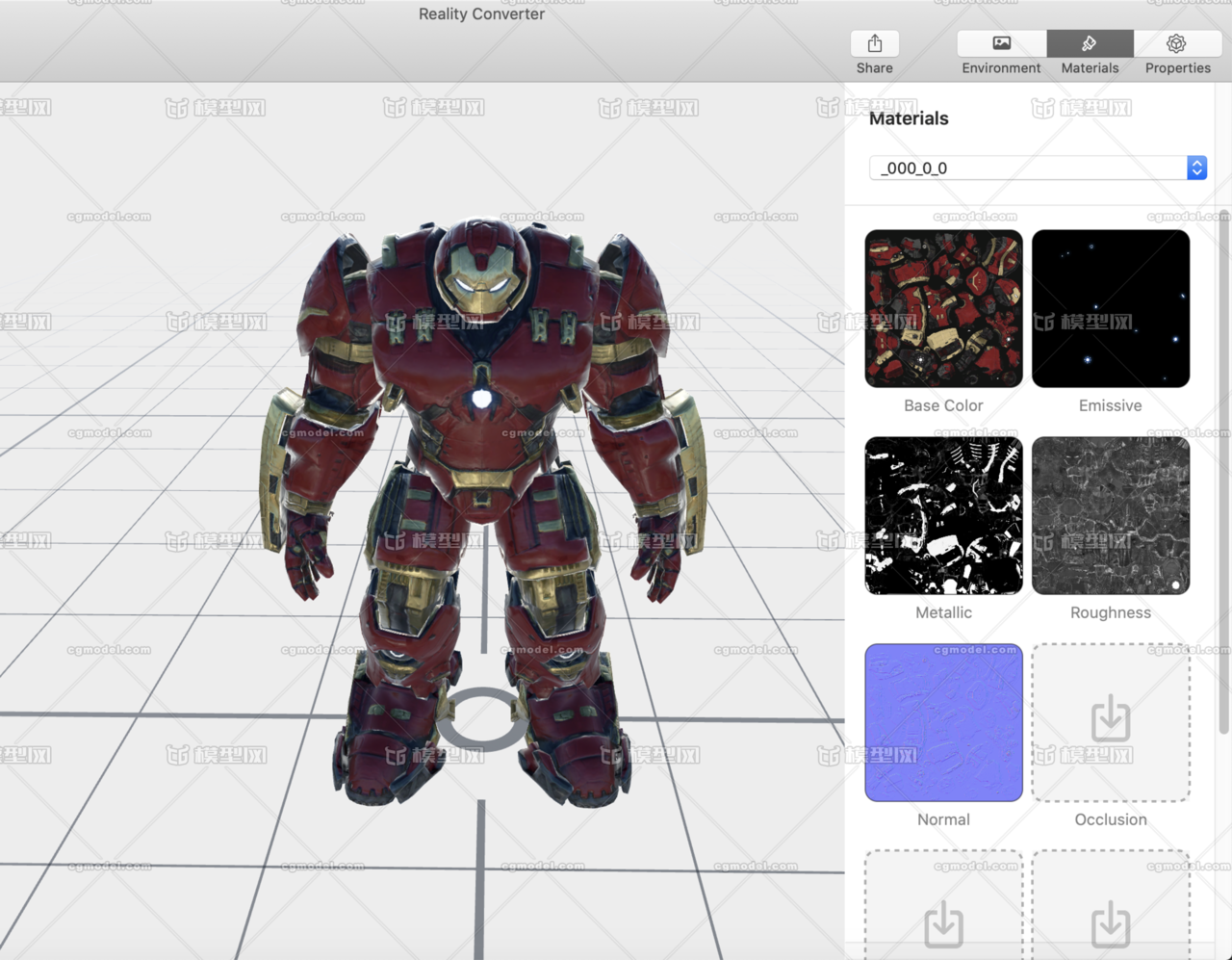1232x960 pixels.
Task: Click the Reality Converter window title
Action: point(481,14)
